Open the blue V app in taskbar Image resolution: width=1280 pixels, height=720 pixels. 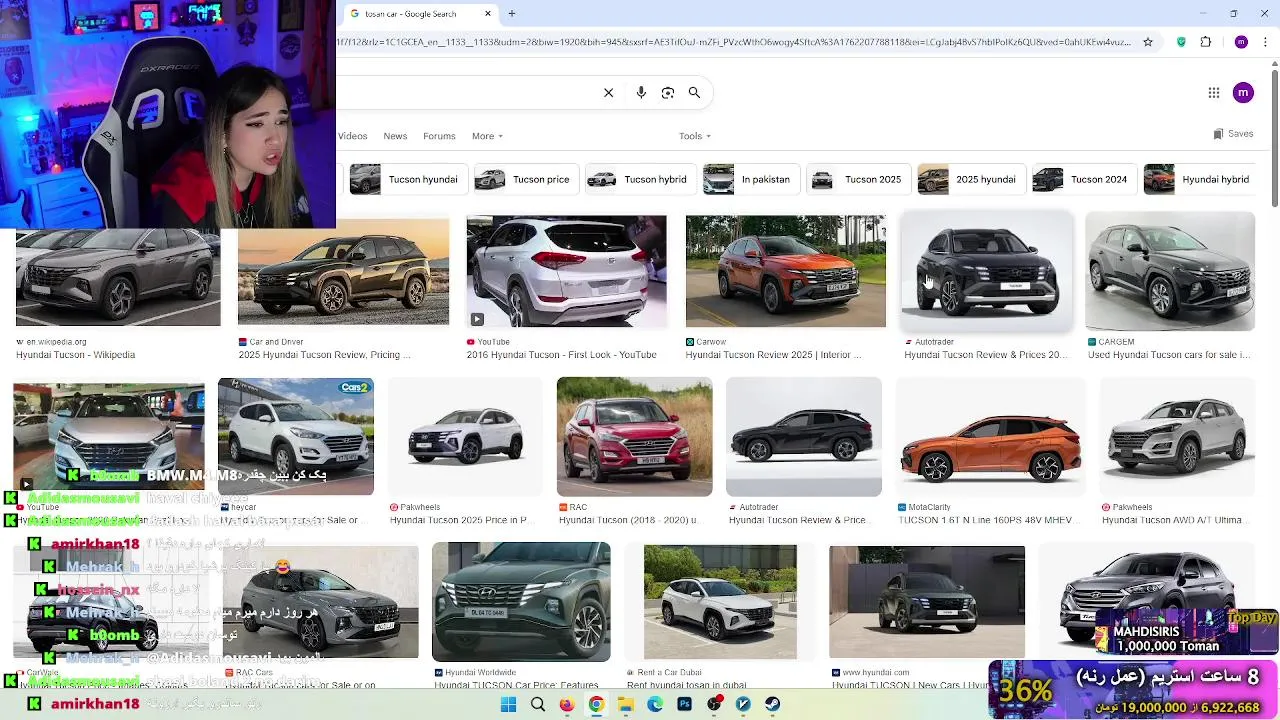tap(743, 704)
